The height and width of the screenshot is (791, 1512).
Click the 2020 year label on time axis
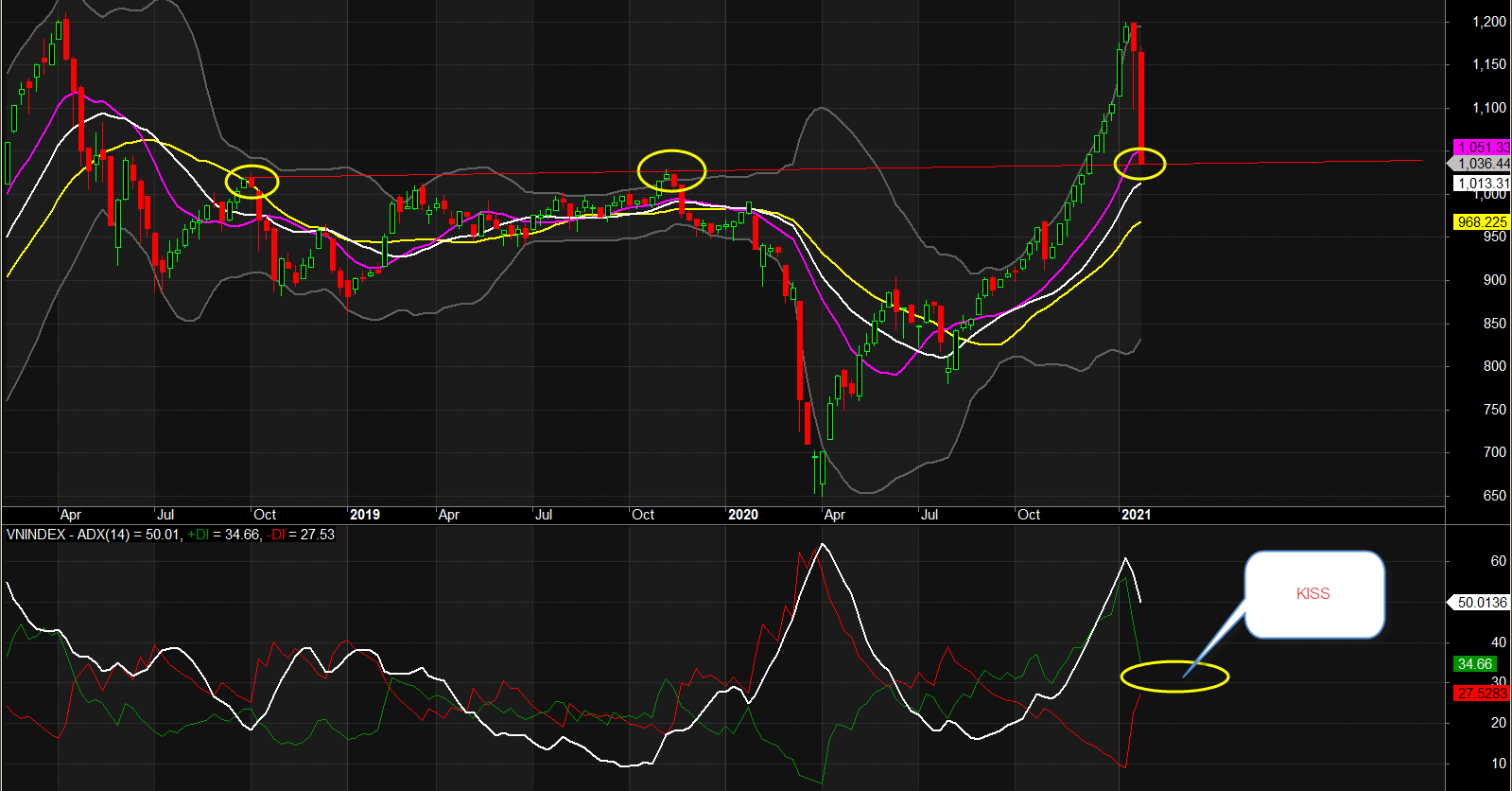point(743,515)
